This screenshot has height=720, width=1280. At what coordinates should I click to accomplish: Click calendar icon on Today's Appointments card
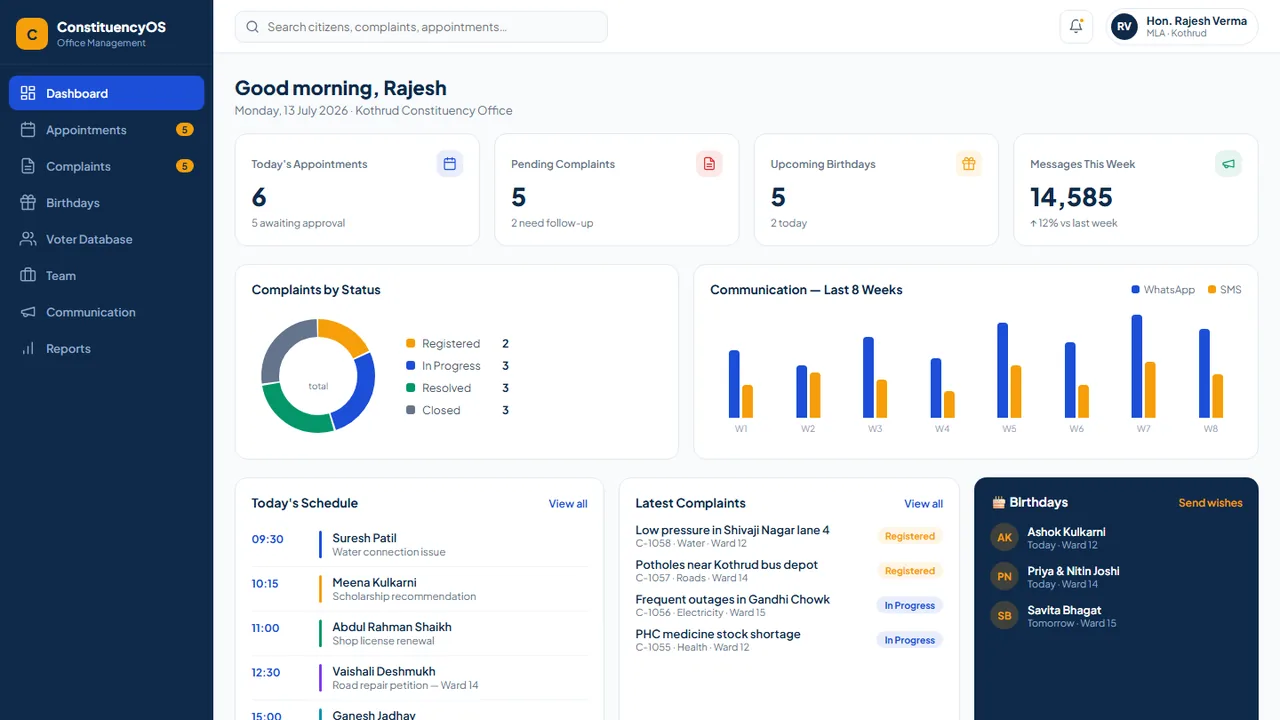click(x=450, y=164)
